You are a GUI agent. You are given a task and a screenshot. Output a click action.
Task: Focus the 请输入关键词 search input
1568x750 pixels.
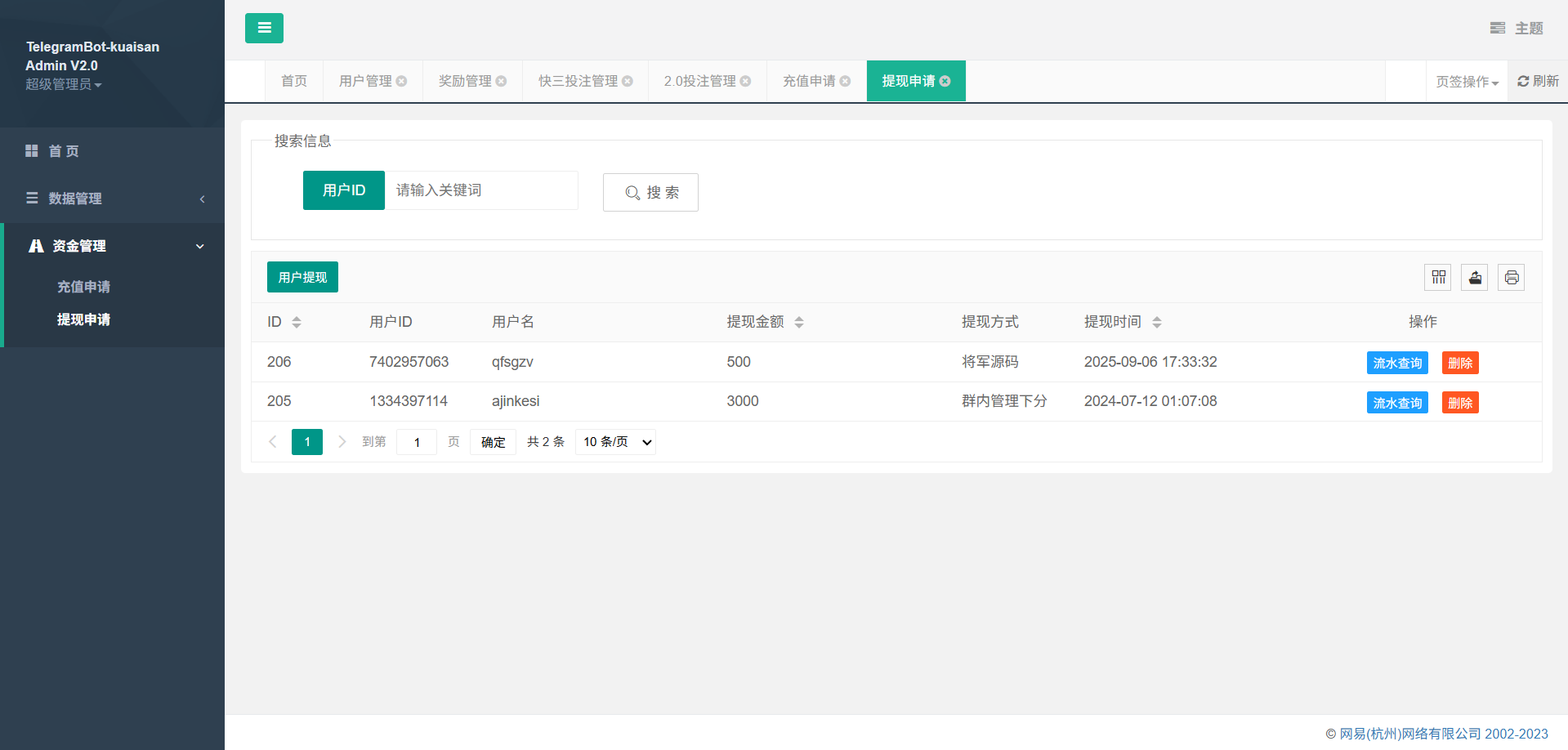(481, 190)
